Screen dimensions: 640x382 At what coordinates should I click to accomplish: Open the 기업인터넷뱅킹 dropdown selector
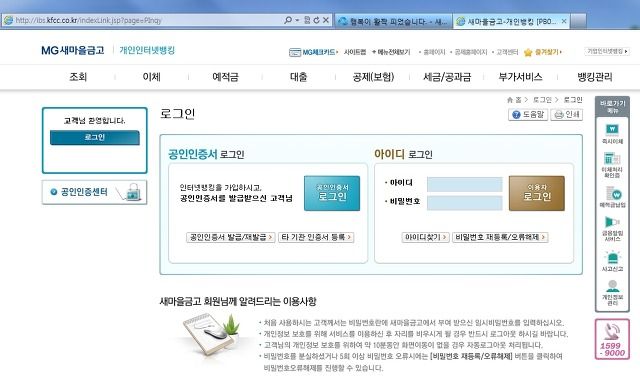tap(607, 51)
